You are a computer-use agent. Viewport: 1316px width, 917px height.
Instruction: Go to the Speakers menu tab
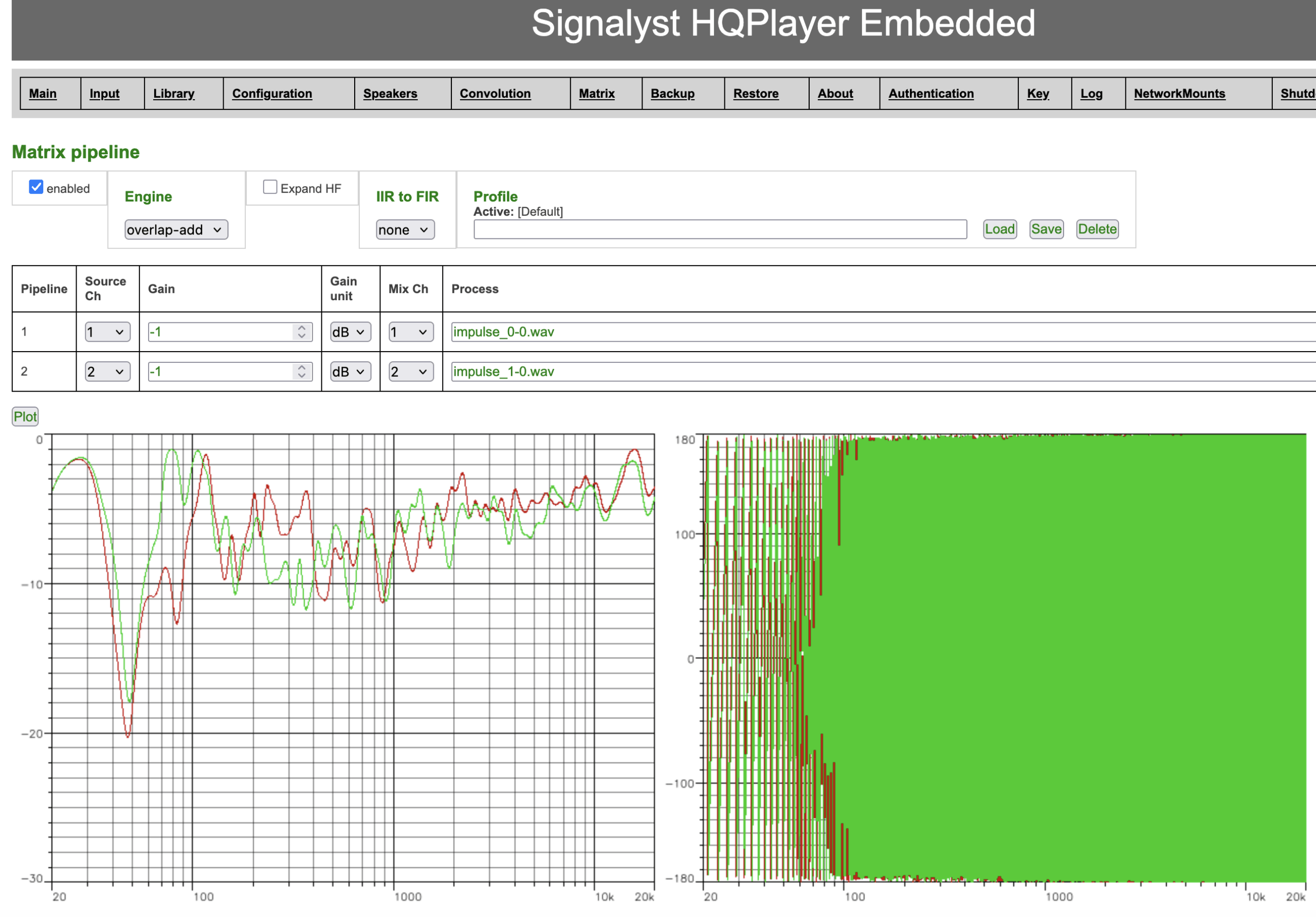[x=390, y=94]
